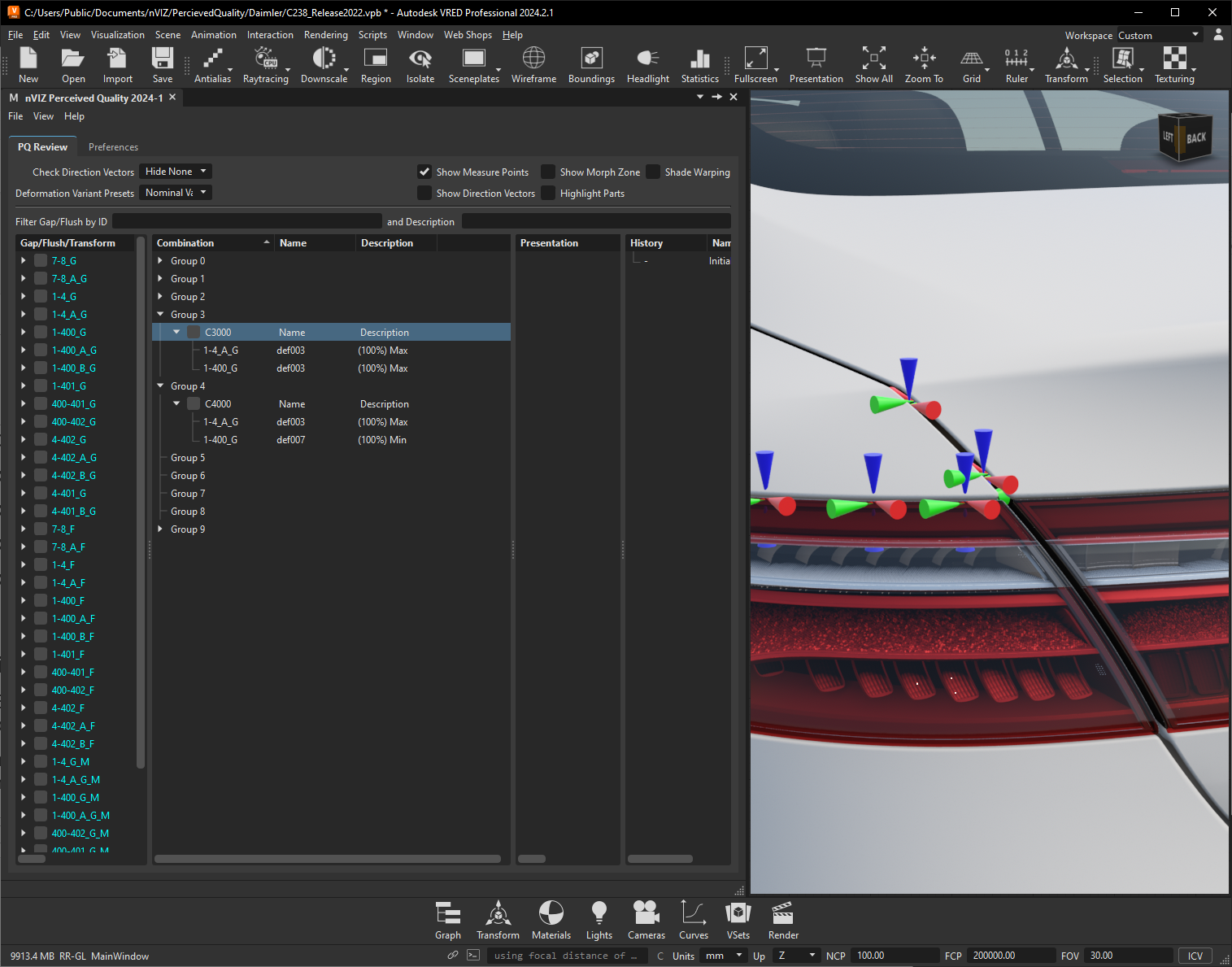
Task: Click the Import toolbar icon
Action: pyautogui.click(x=117, y=65)
